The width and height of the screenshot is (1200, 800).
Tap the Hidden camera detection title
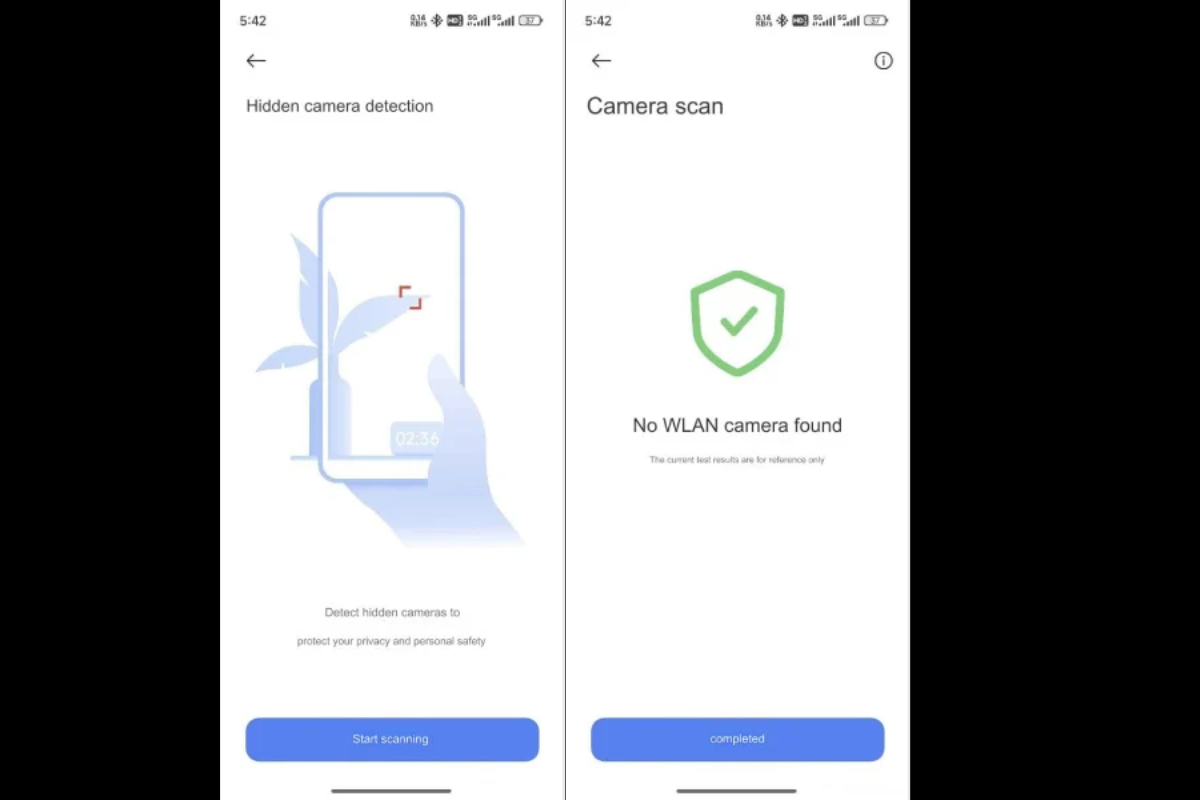340,106
